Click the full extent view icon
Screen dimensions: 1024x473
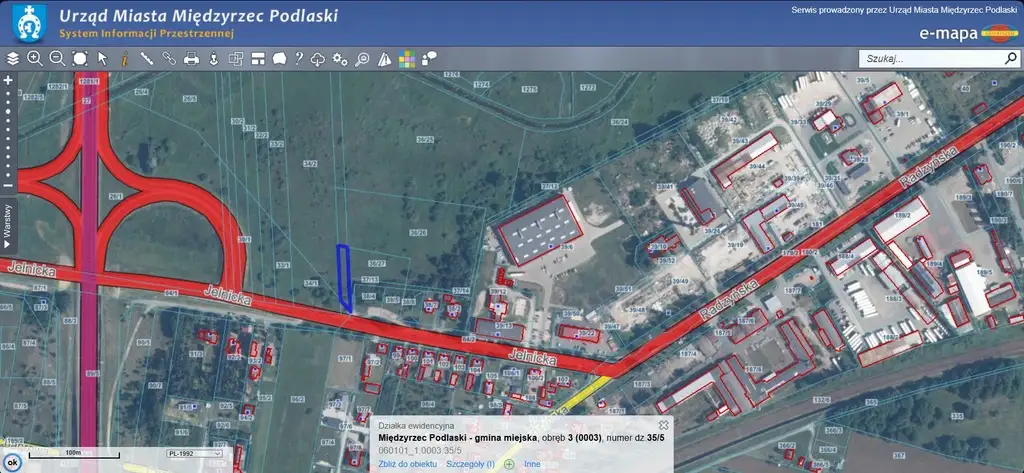(80, 59)
